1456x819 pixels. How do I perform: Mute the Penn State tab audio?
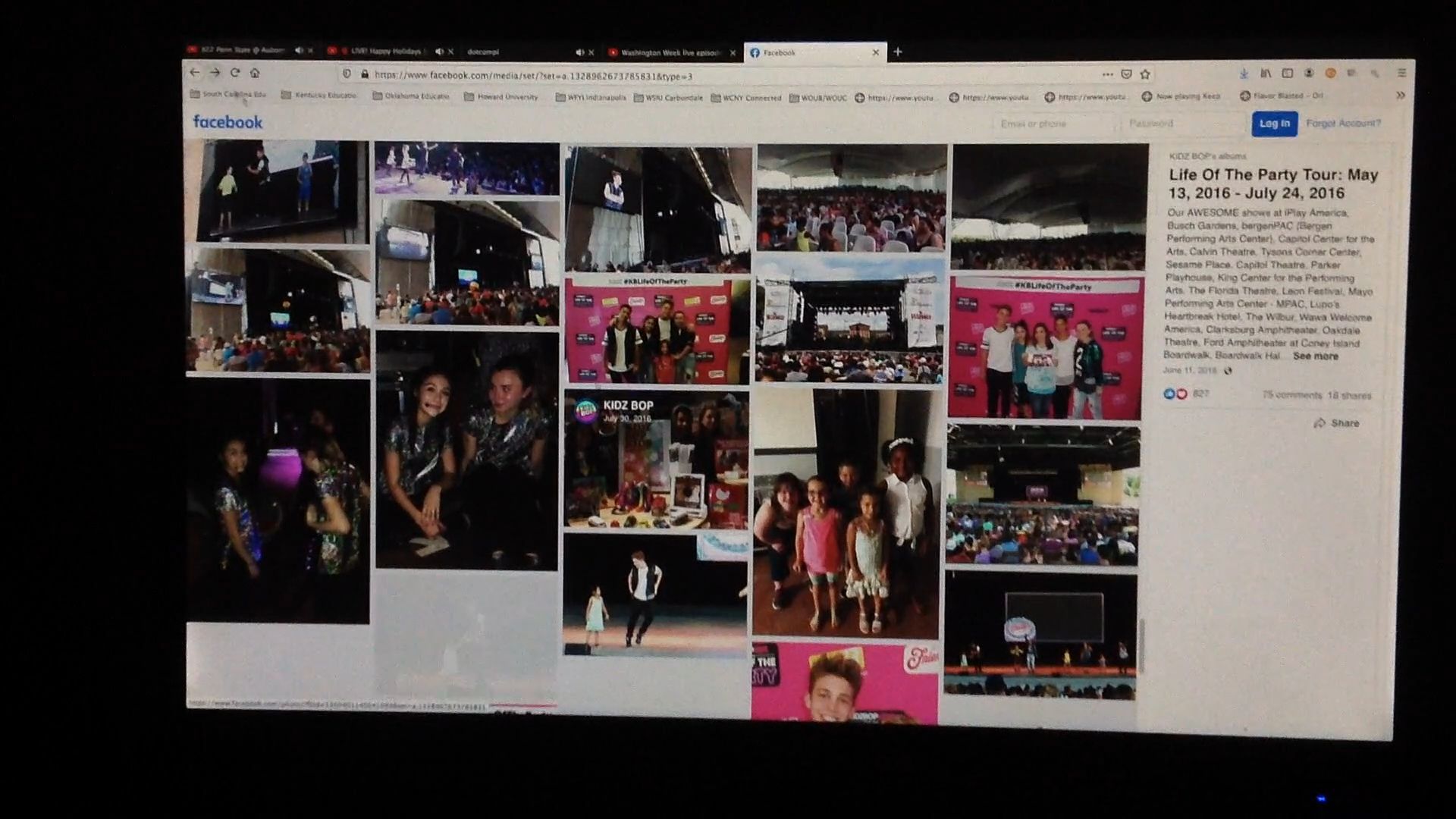(299, 51)
